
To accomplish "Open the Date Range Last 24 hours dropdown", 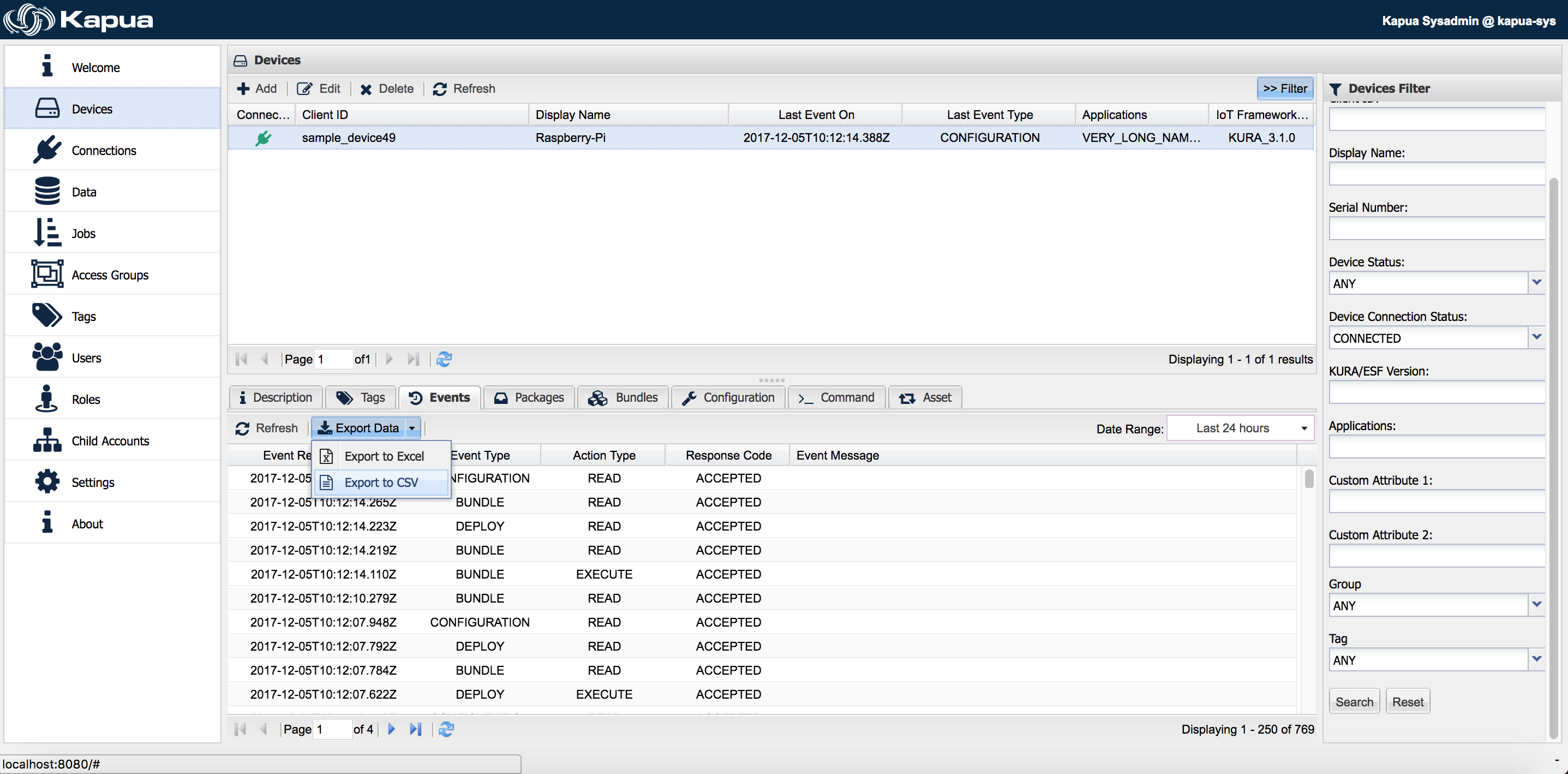I will tap(1241, 428).
